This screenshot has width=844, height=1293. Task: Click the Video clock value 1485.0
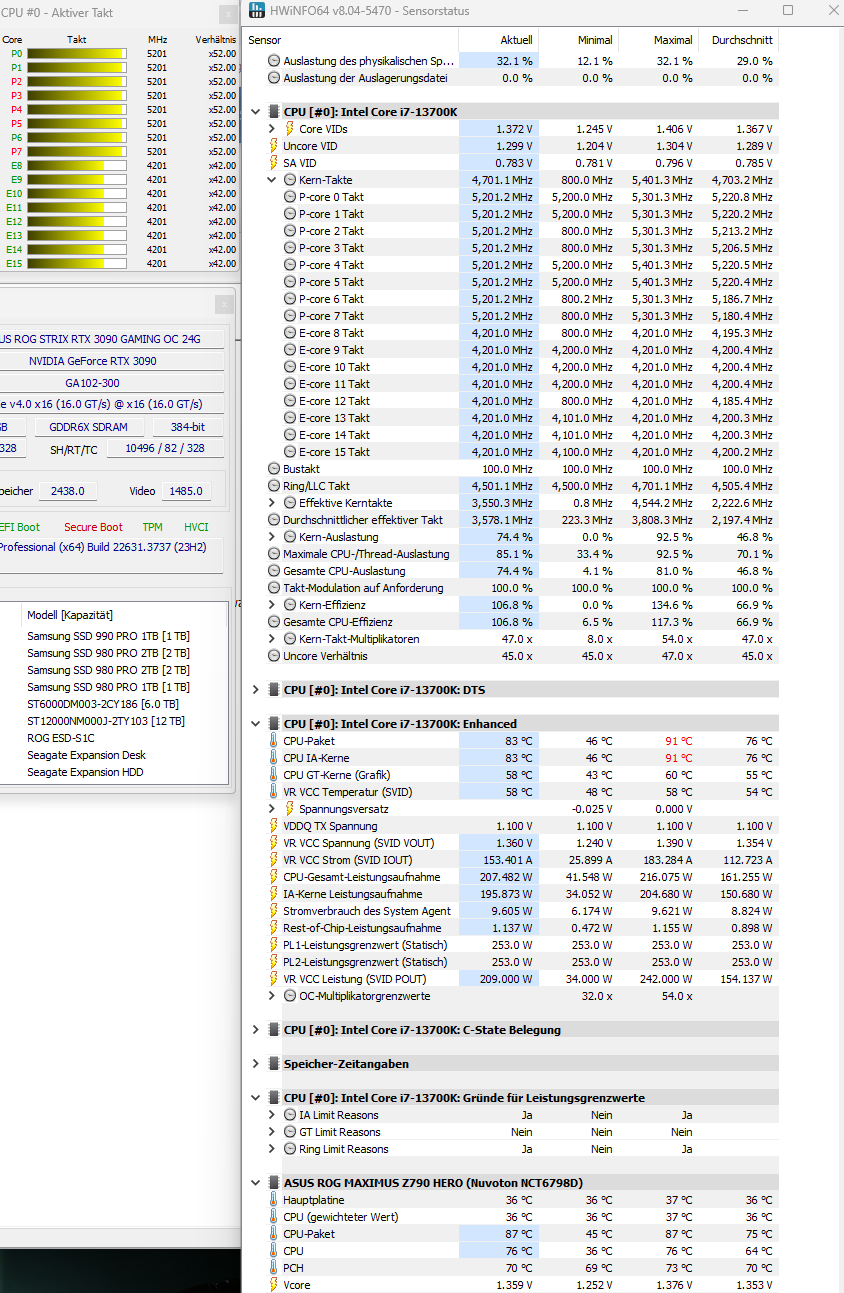tap(185, 491)
